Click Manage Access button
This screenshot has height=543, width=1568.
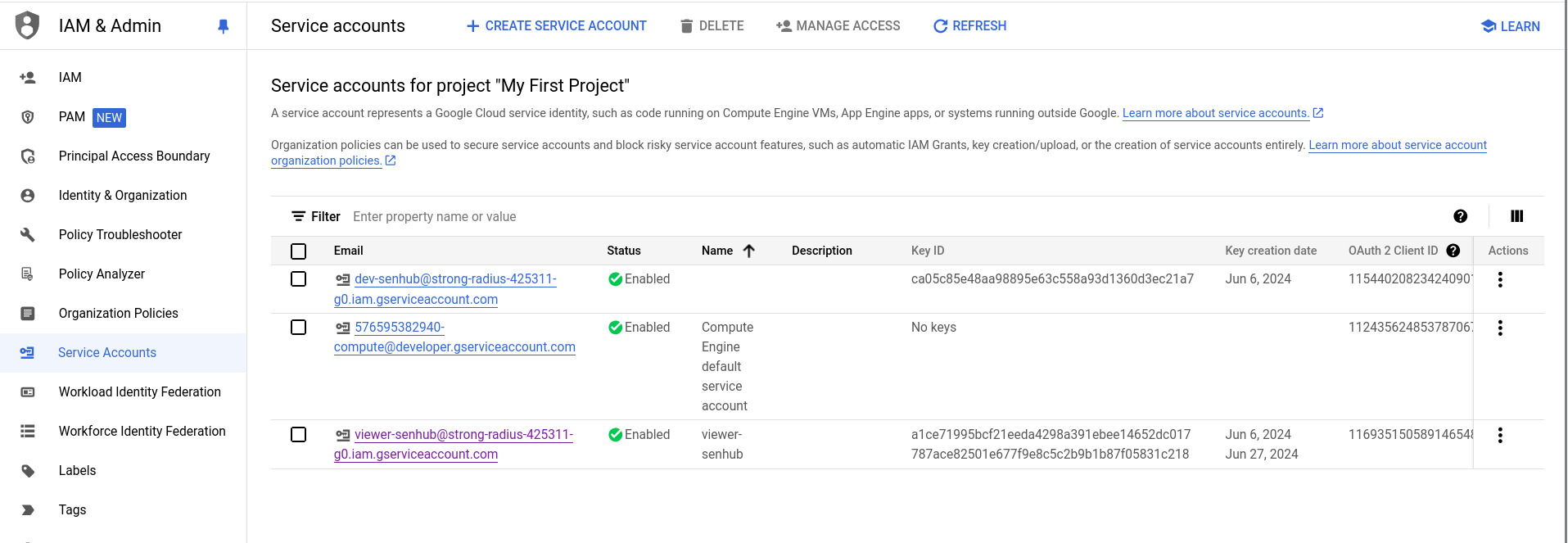pos(838,26)
